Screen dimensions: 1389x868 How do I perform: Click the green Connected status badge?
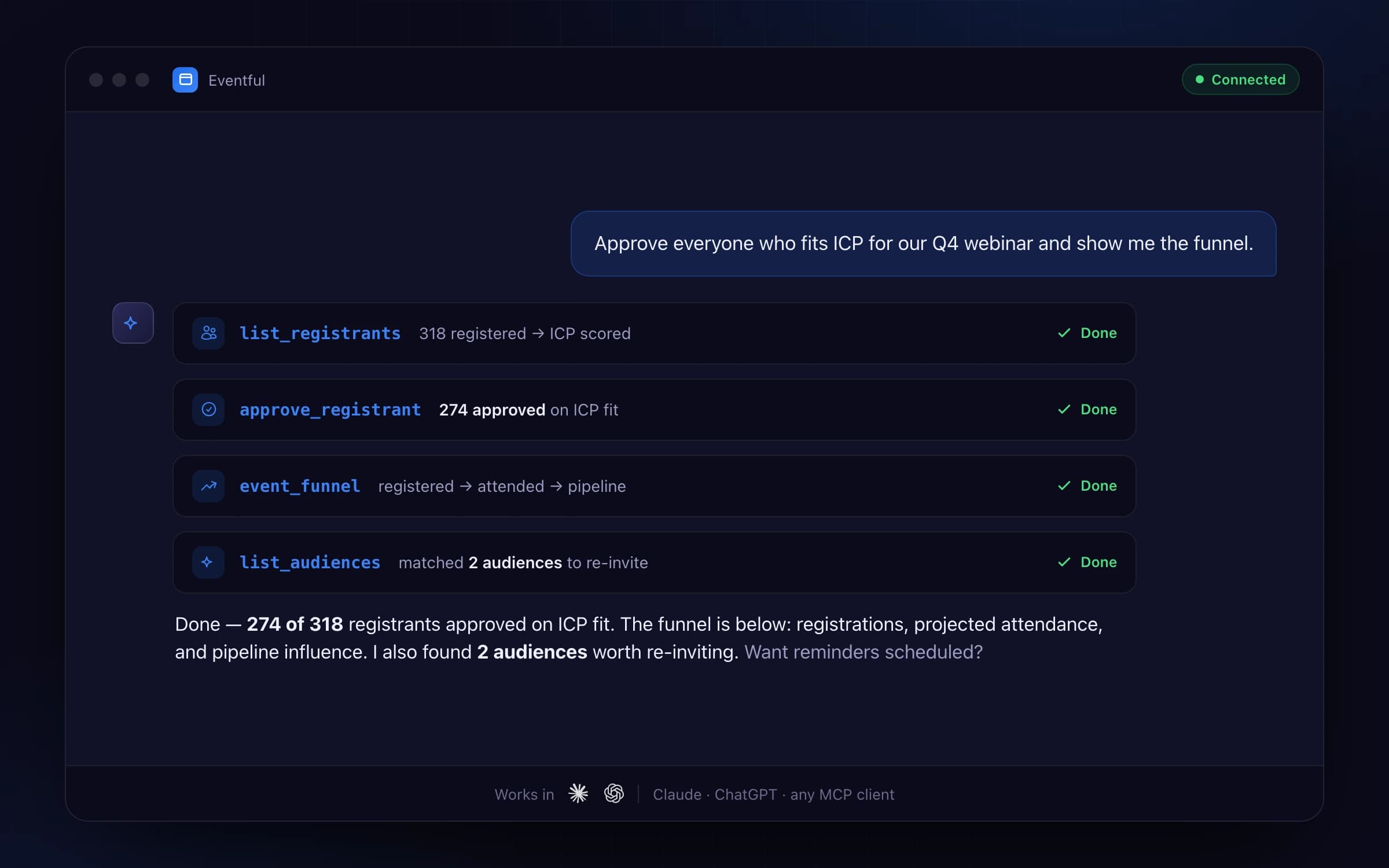tap(1240, 79)
